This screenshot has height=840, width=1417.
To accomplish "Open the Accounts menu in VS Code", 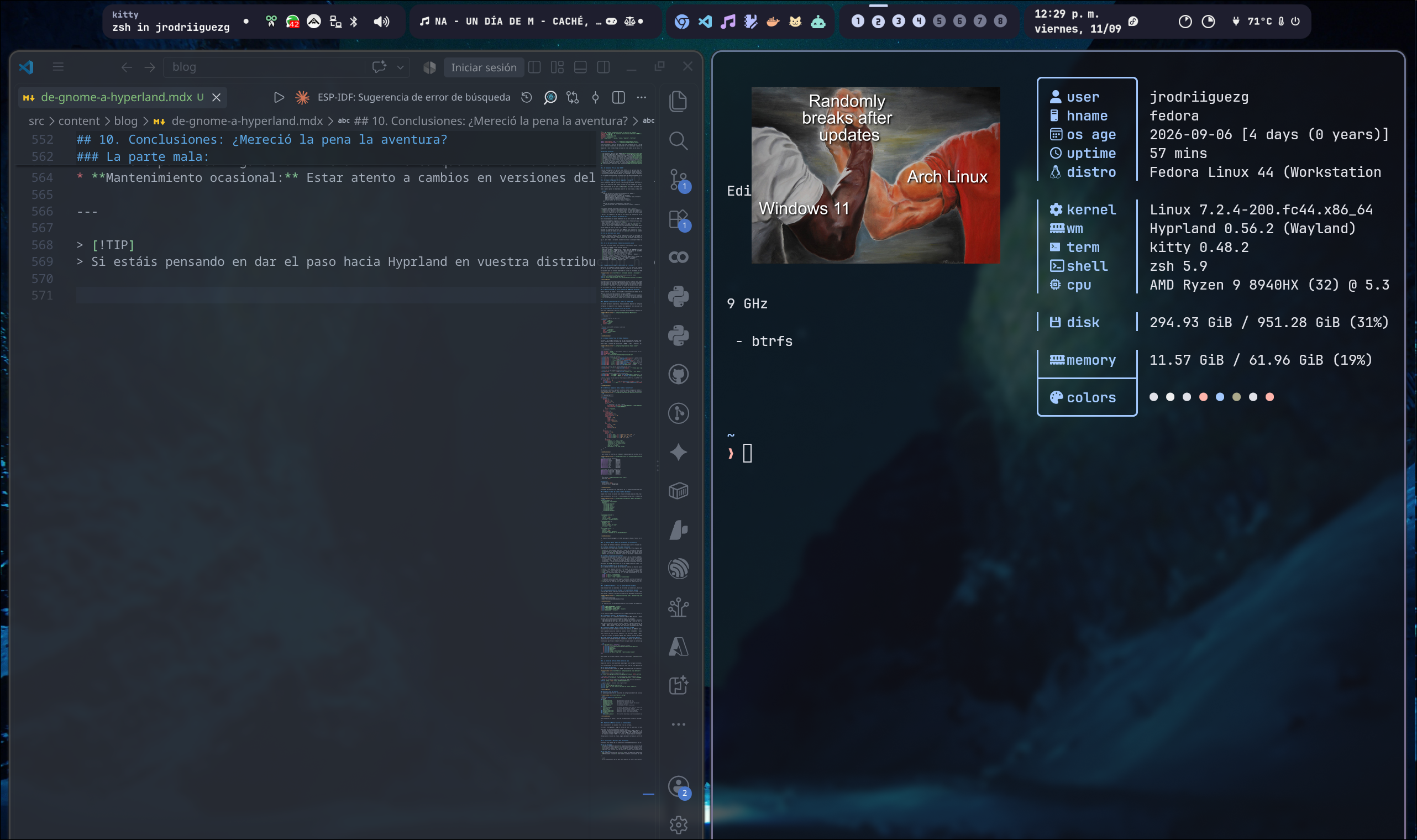I will (x=678, y=786).
